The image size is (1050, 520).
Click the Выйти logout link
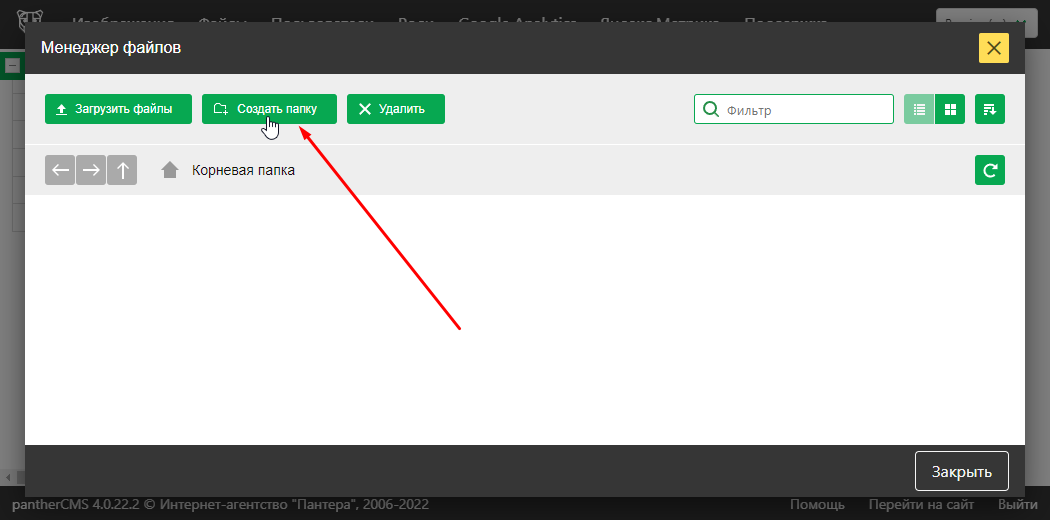[x=1016, y=505]
